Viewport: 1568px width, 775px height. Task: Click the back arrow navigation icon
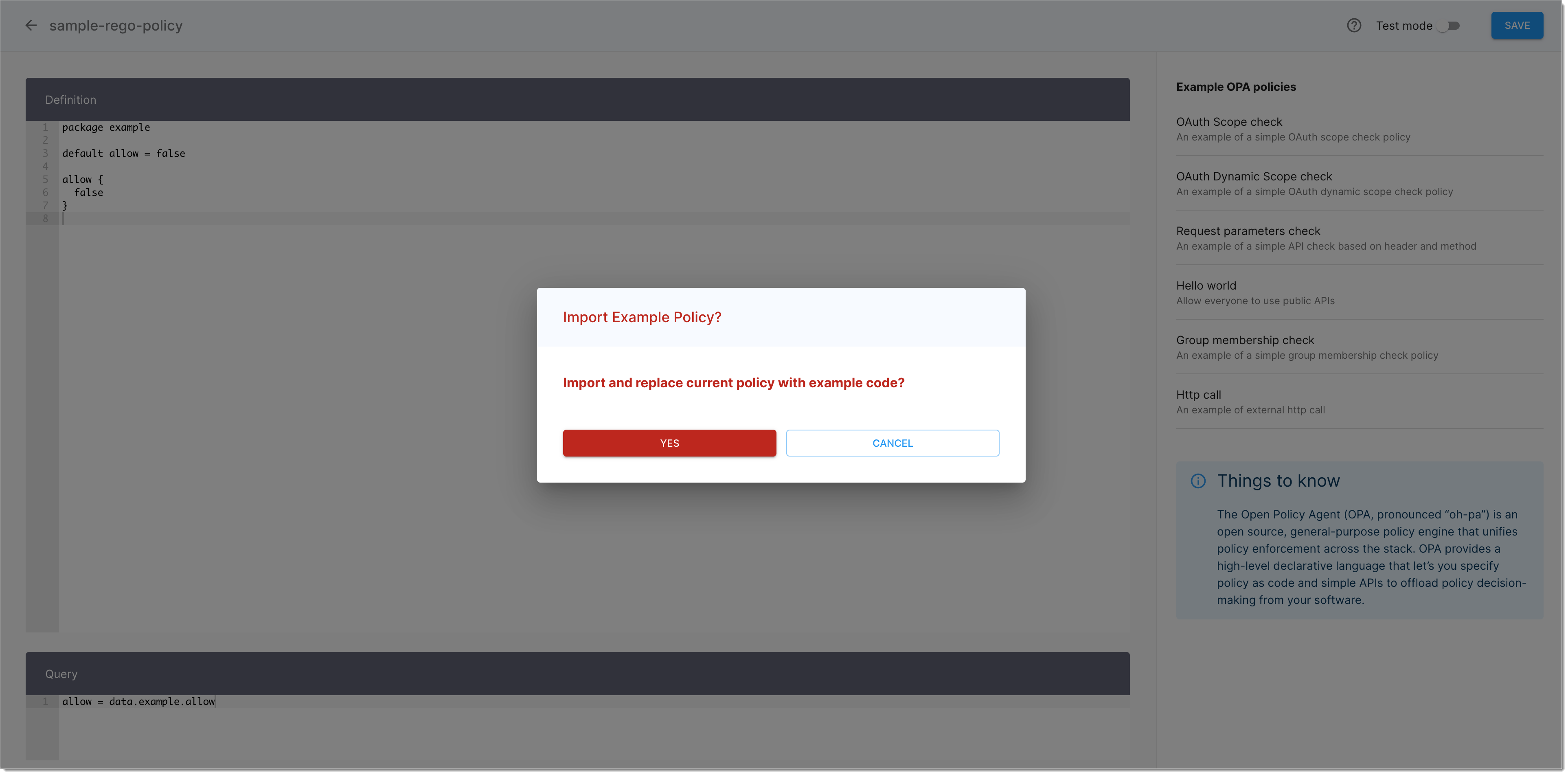coord(30,25)
